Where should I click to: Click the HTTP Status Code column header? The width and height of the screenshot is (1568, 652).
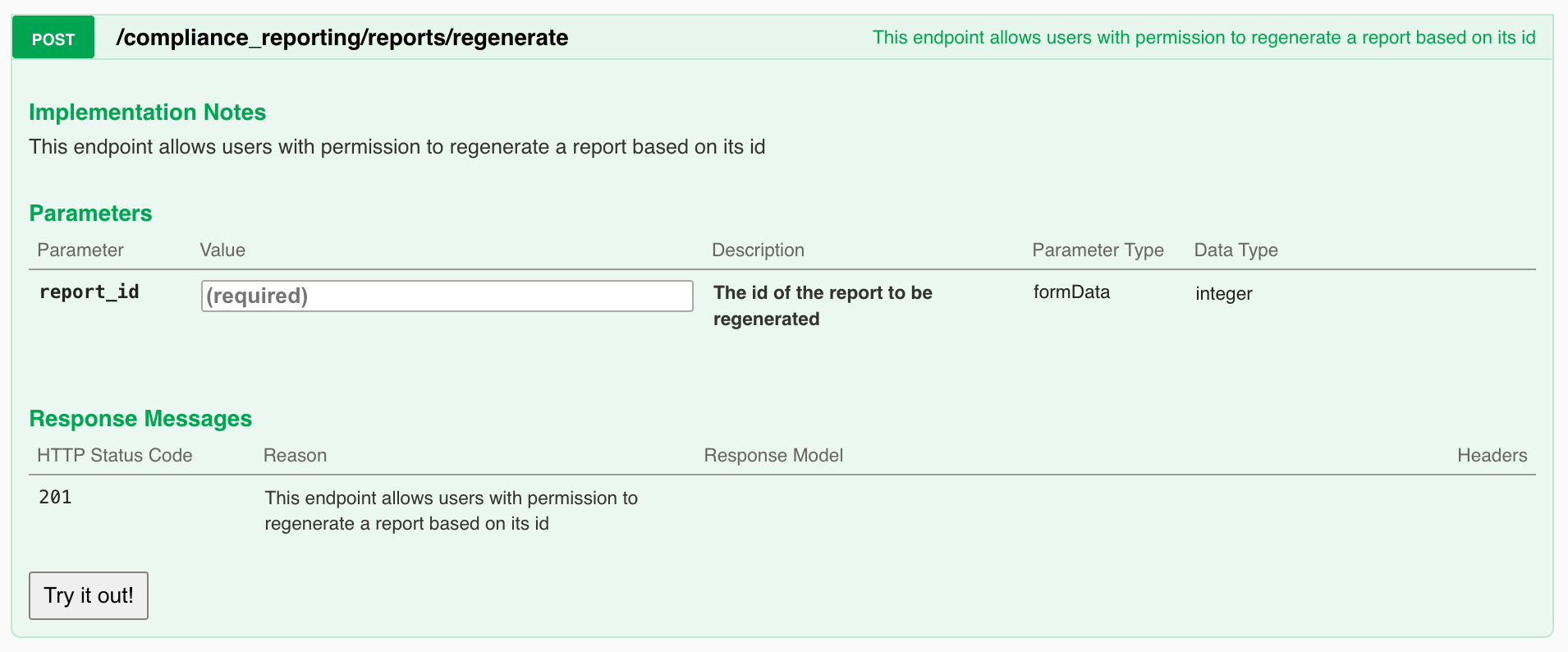tap(114, 455)
